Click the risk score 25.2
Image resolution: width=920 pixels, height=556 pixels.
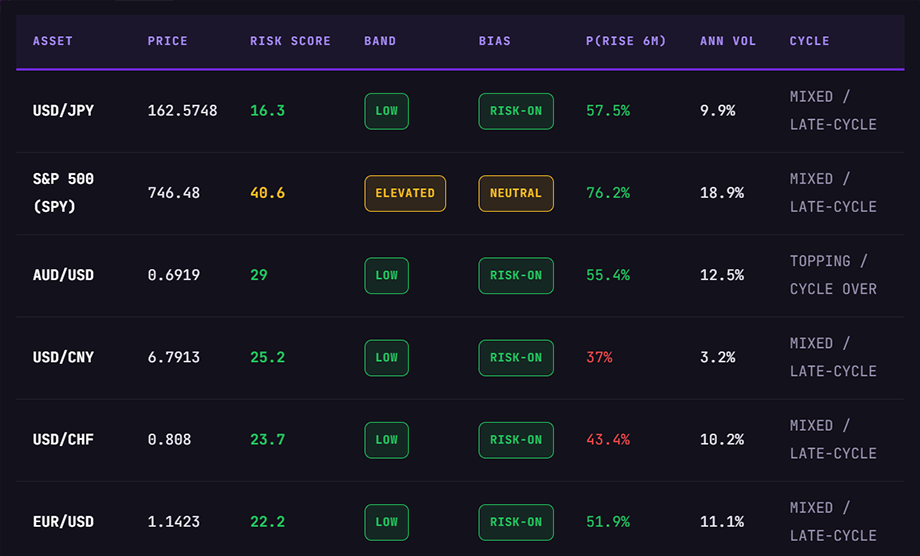268,357
